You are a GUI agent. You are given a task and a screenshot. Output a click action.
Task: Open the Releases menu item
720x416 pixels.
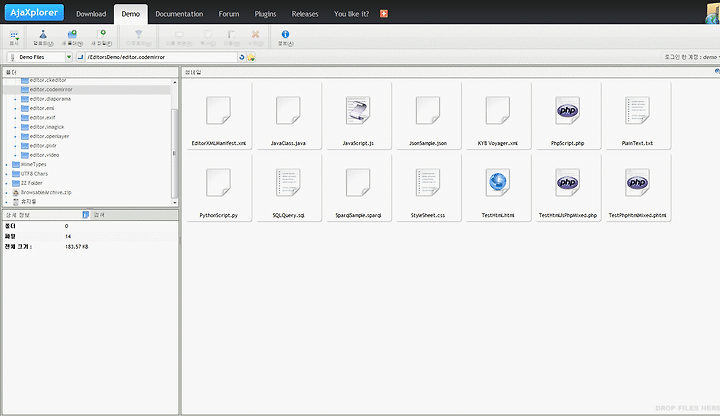pos(305,14)
